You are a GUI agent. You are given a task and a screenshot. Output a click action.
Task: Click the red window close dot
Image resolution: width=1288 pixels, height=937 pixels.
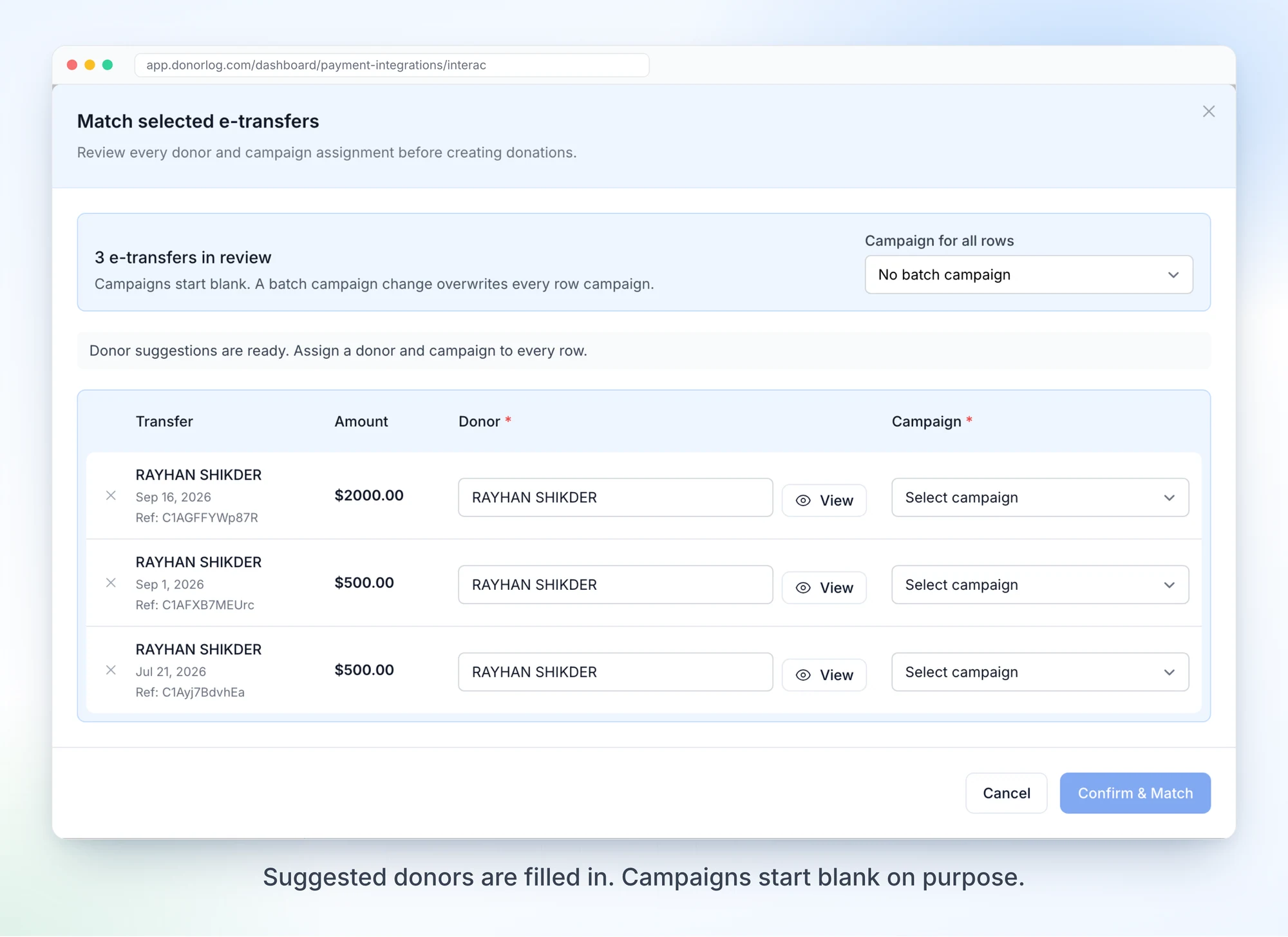pyautogui.click(x=72, y=65)
